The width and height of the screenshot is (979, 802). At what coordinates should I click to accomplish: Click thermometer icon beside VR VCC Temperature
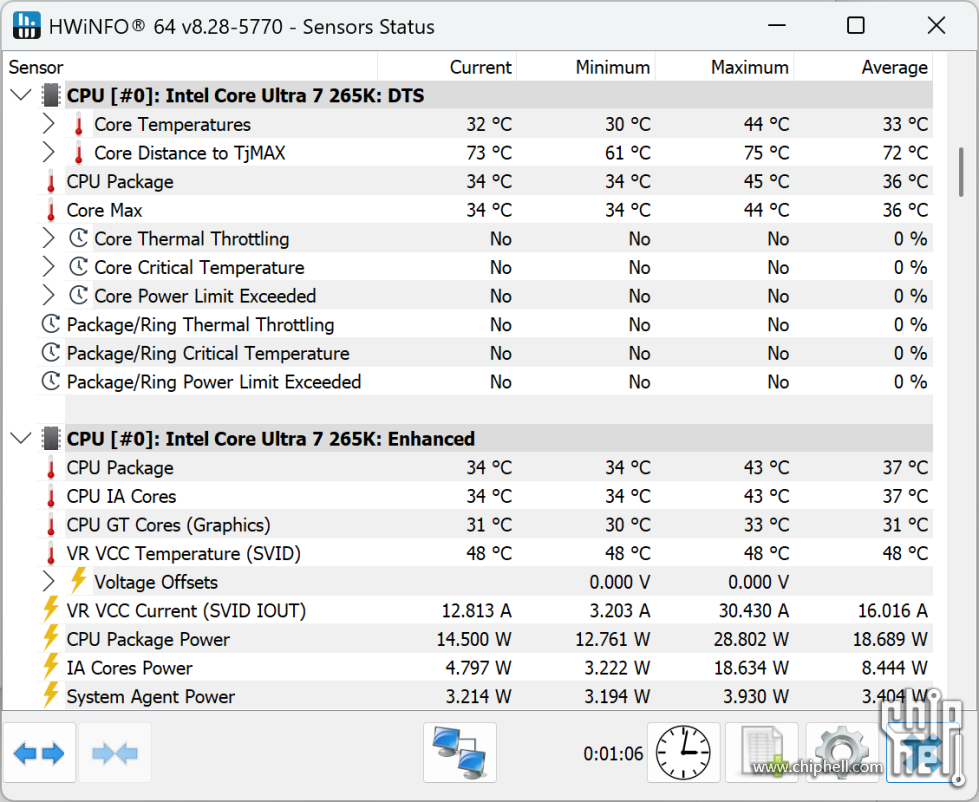[x=51, y=554]
